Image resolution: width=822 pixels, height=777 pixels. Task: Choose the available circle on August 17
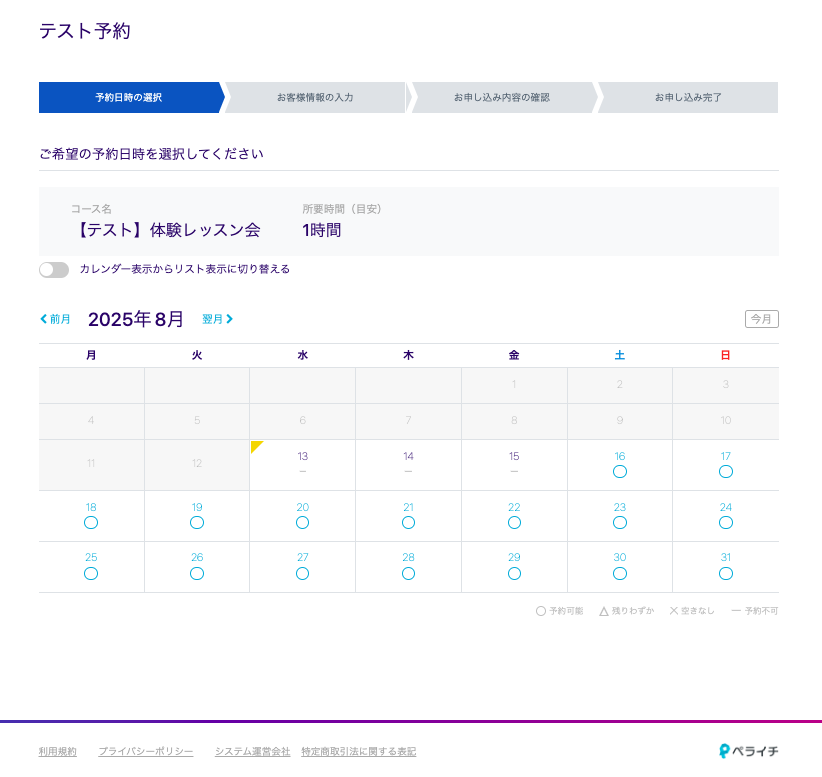726,471
